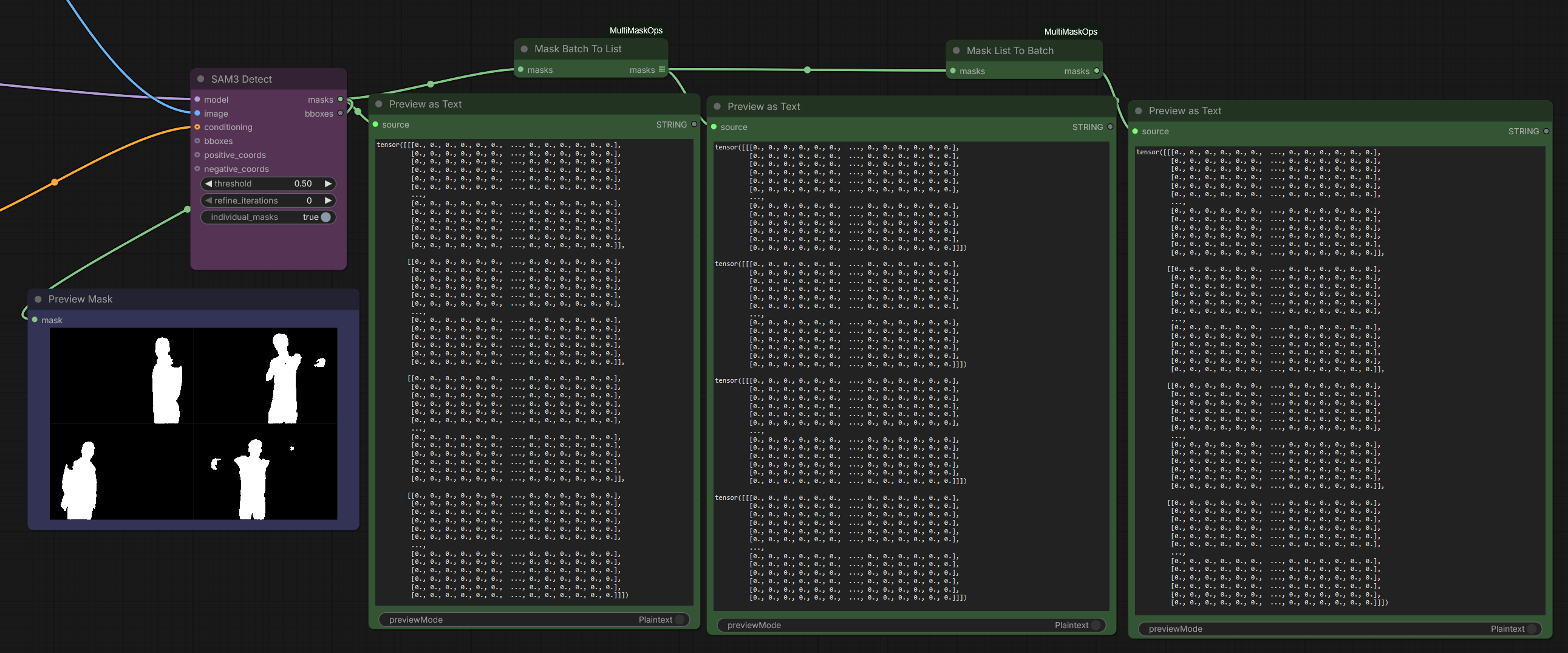
Task: Decrease refine_iterations with left arrow
Action: [x=208, y=200]
